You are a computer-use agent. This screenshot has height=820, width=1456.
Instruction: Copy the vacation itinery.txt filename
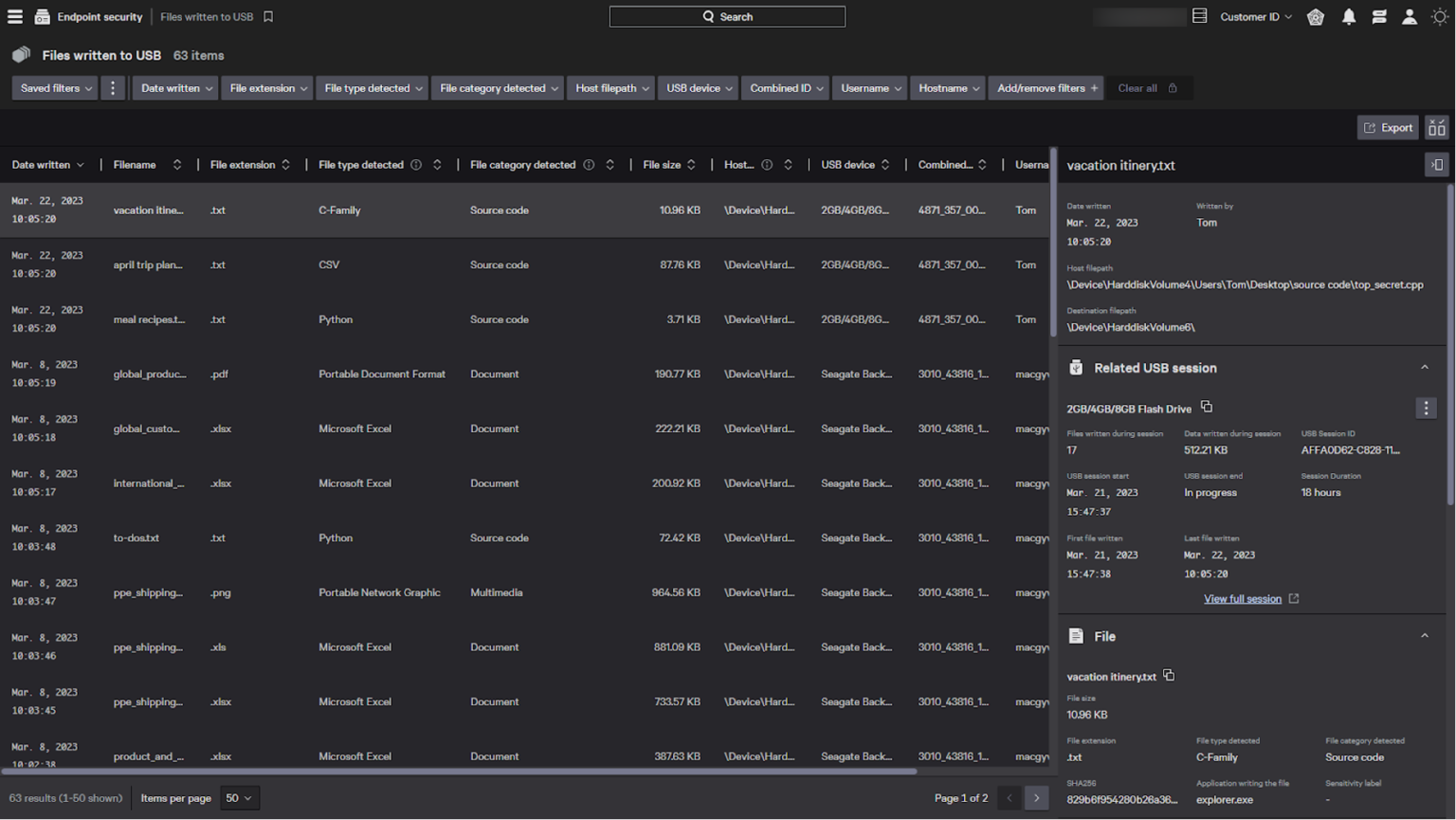click(1169, 676)
